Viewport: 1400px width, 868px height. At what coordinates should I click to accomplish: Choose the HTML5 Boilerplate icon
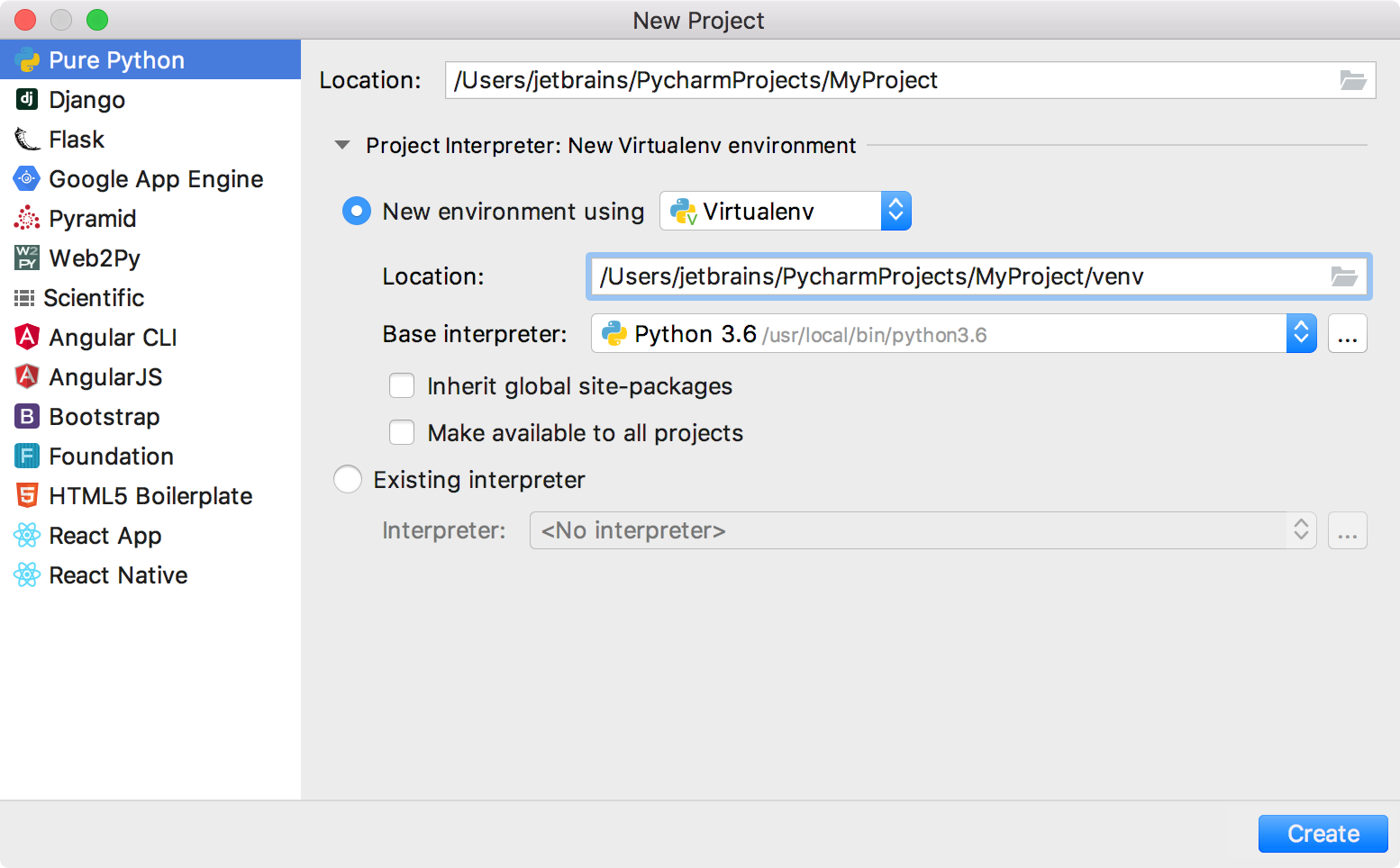(27, 495)
